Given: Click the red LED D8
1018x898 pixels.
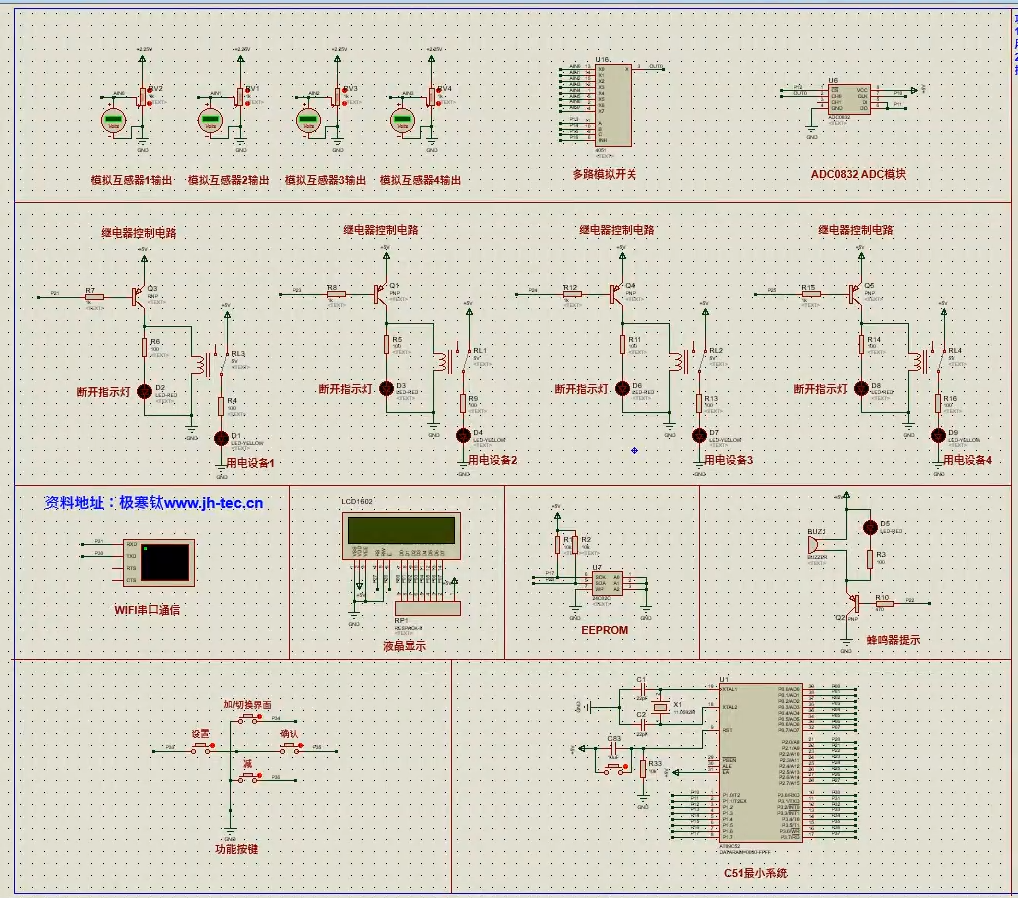Looking at the screenshot, I should point(862,388).
